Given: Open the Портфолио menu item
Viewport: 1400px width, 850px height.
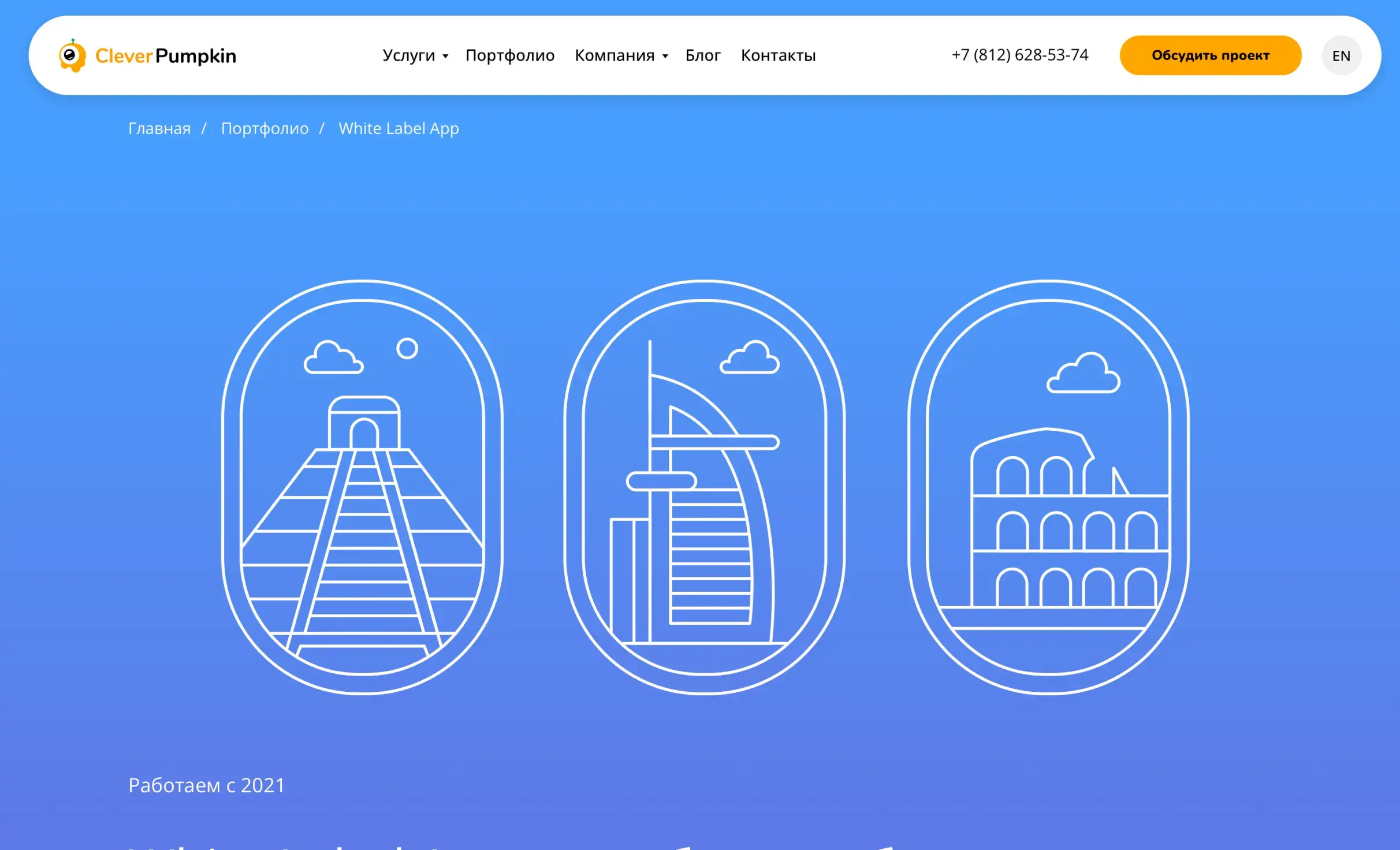Looking at the screenshot, I should (510, 55).
